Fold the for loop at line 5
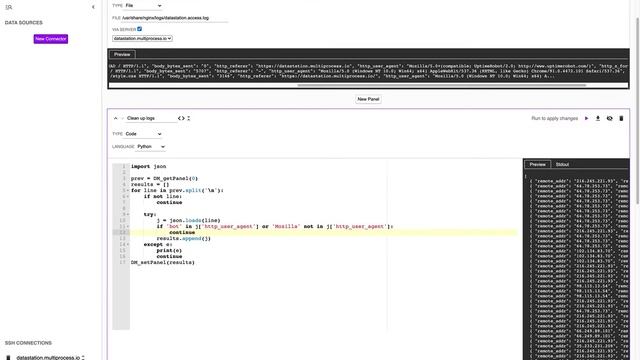The width and height of the screenshot is (640, 360). click(x=128, y=191)
